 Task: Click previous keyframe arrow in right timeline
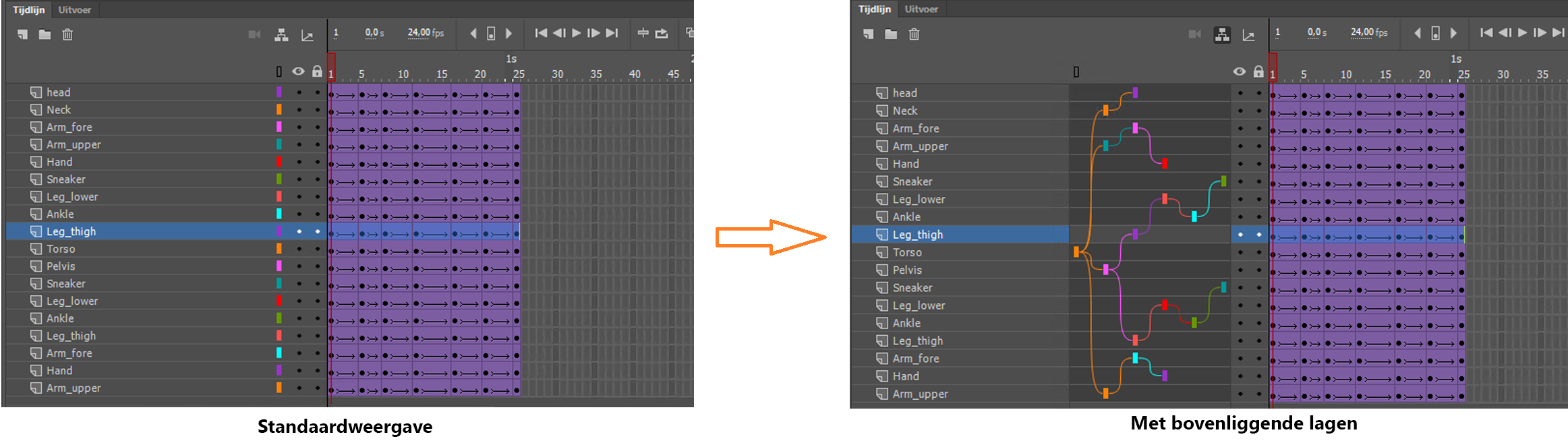(1418, 33)
